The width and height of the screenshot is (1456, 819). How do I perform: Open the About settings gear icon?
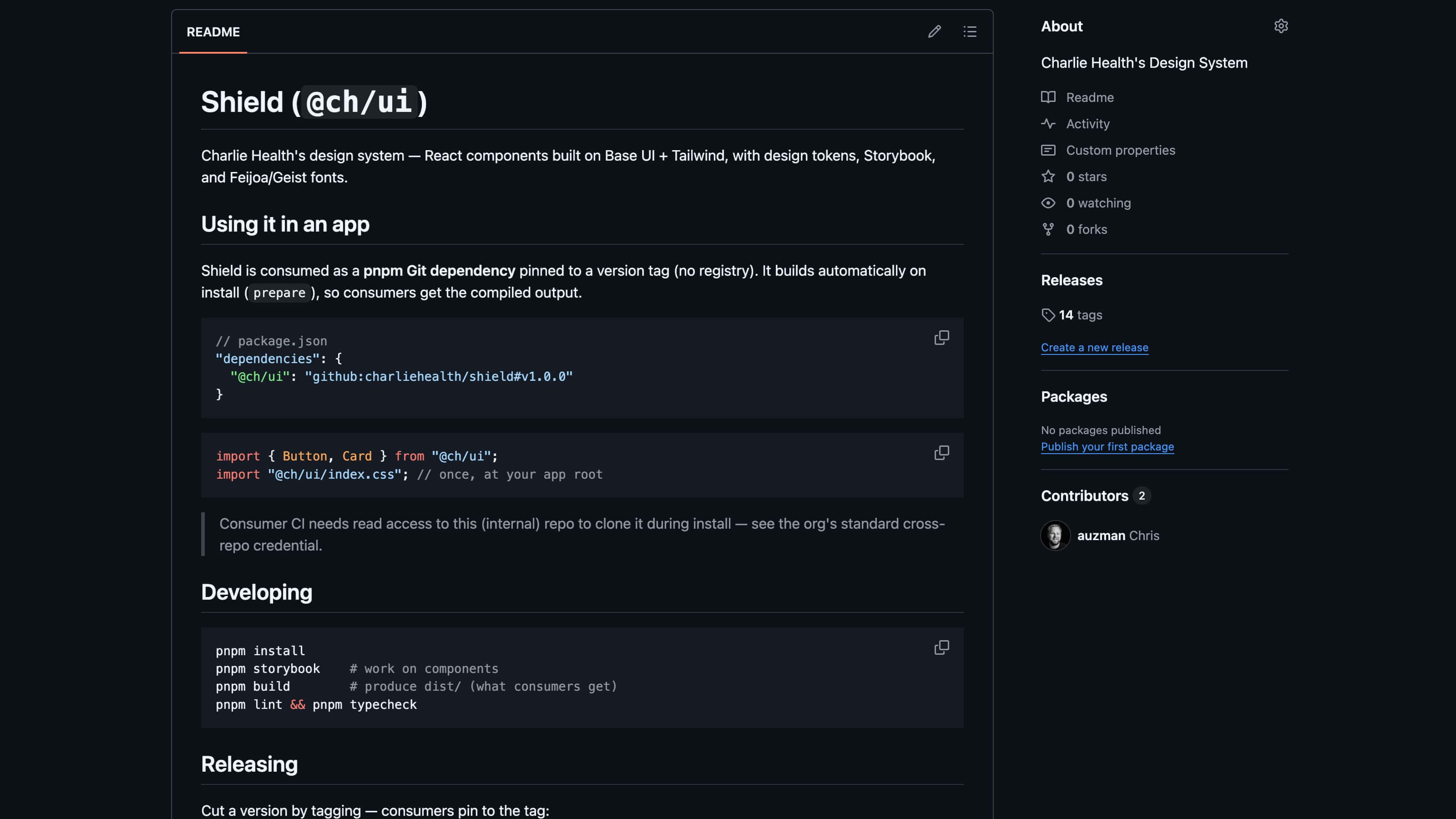pos(1281,26)
